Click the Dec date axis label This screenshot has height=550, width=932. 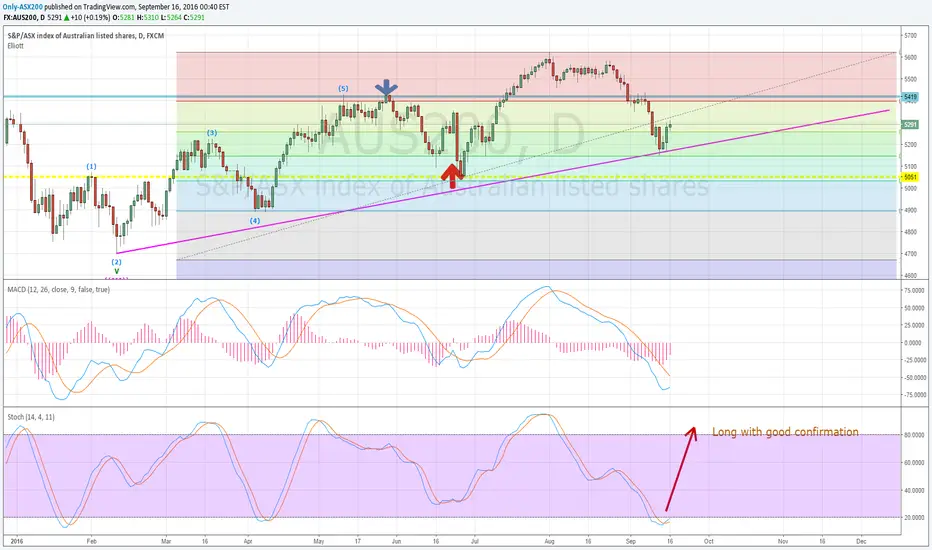point(861,542)
